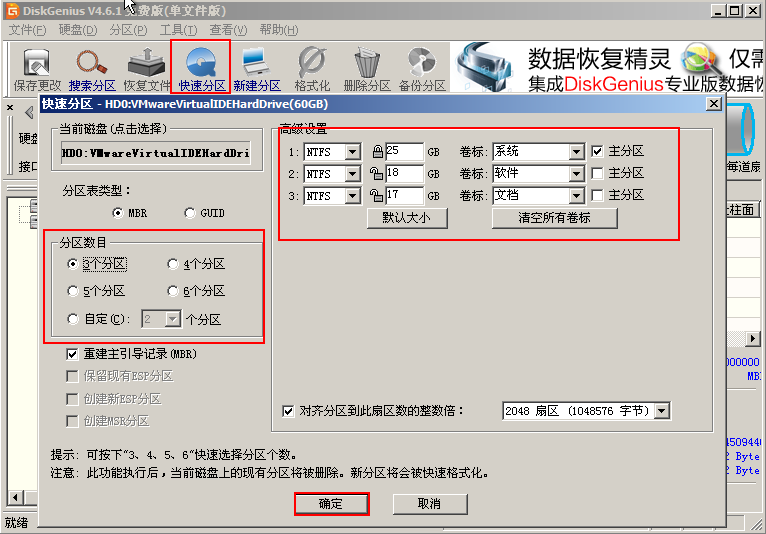Screen dimensions: 766x534
Task: Toggle the lock icon for partition 1 size
Action: 377,152
